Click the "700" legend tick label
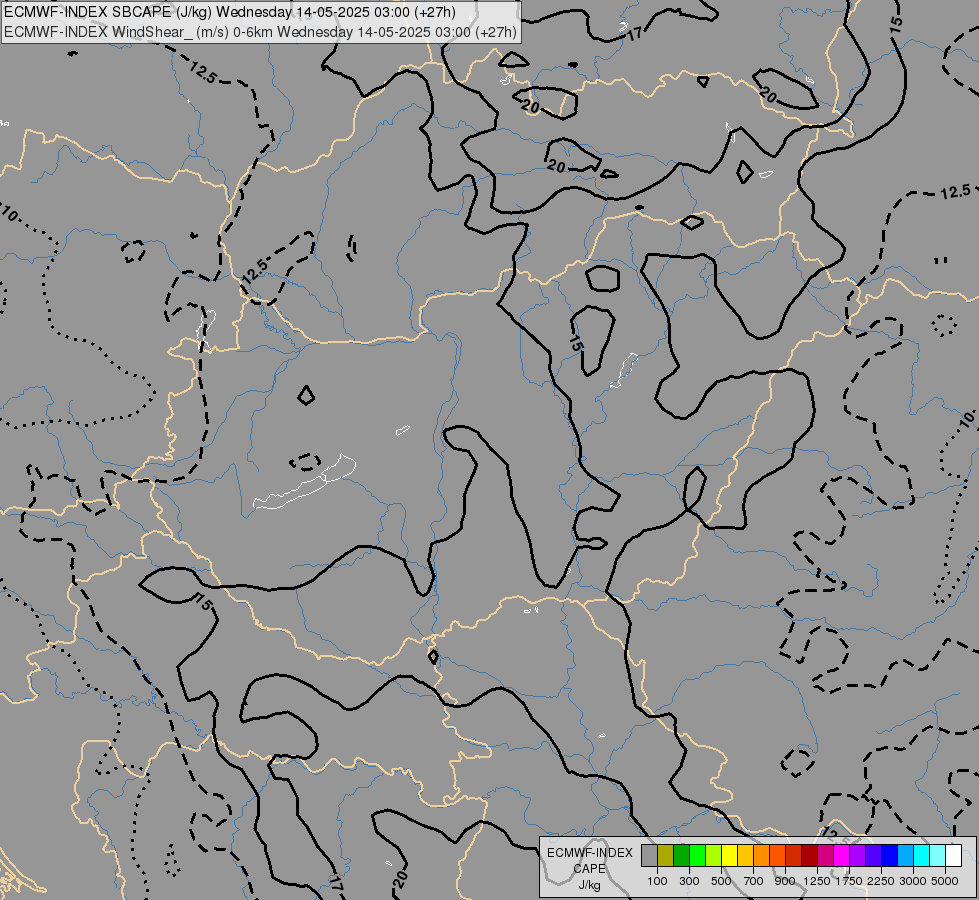This screenshot has width=979, height=900. (x=754, y=881)
